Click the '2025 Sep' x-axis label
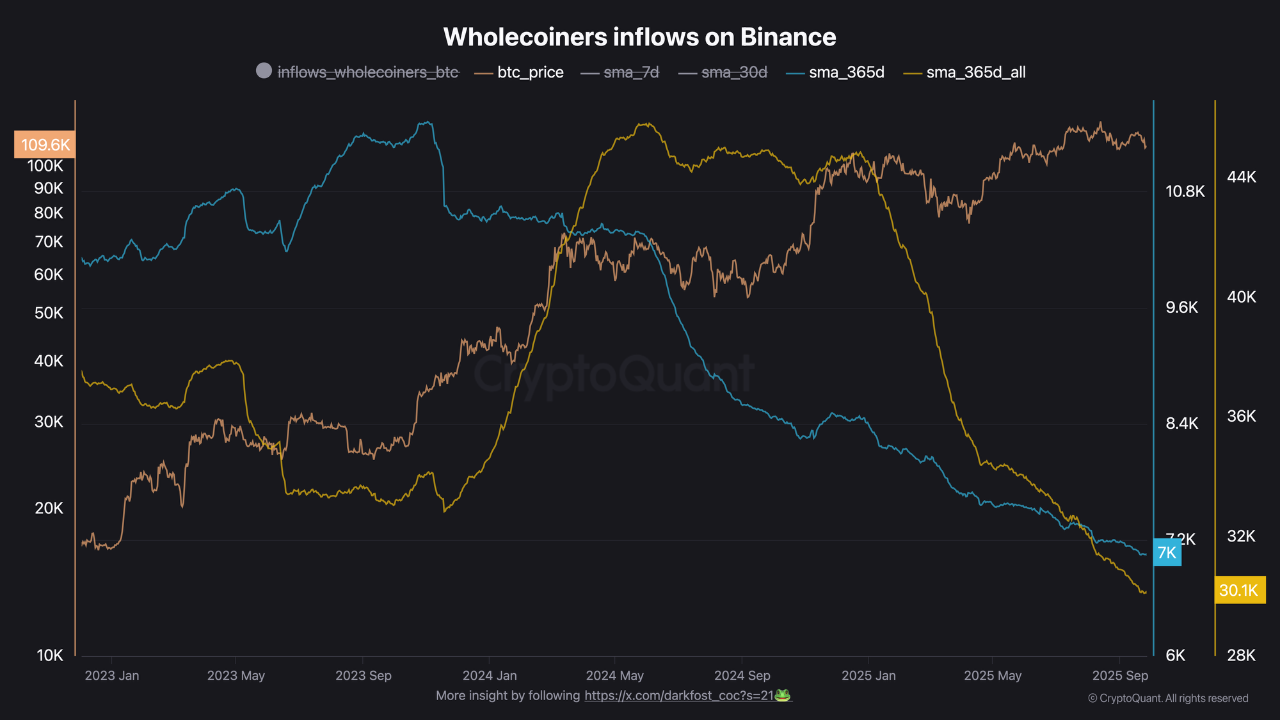This screenshot has height=720, width=1280. point(1120,675)
